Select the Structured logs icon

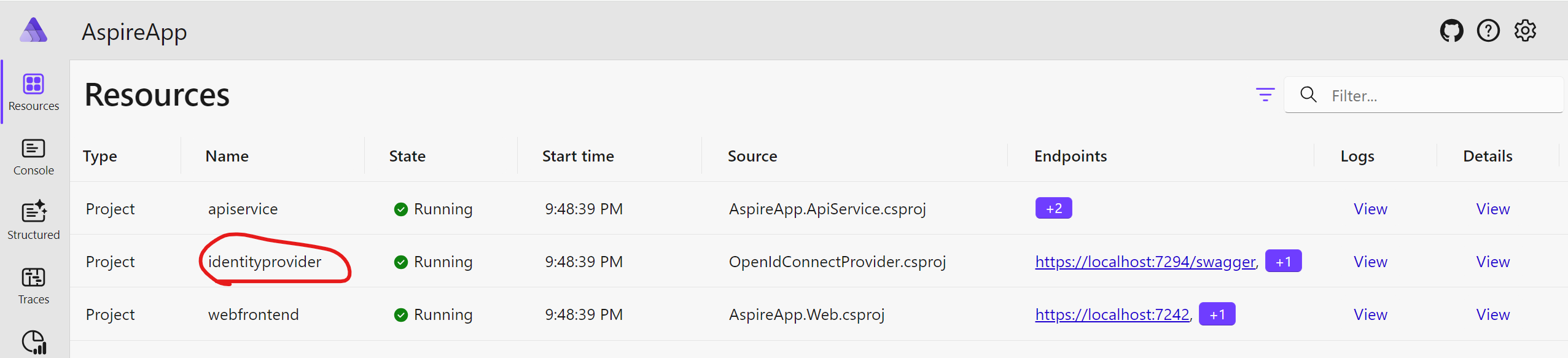pyautogui.click(x=33, y=213)
